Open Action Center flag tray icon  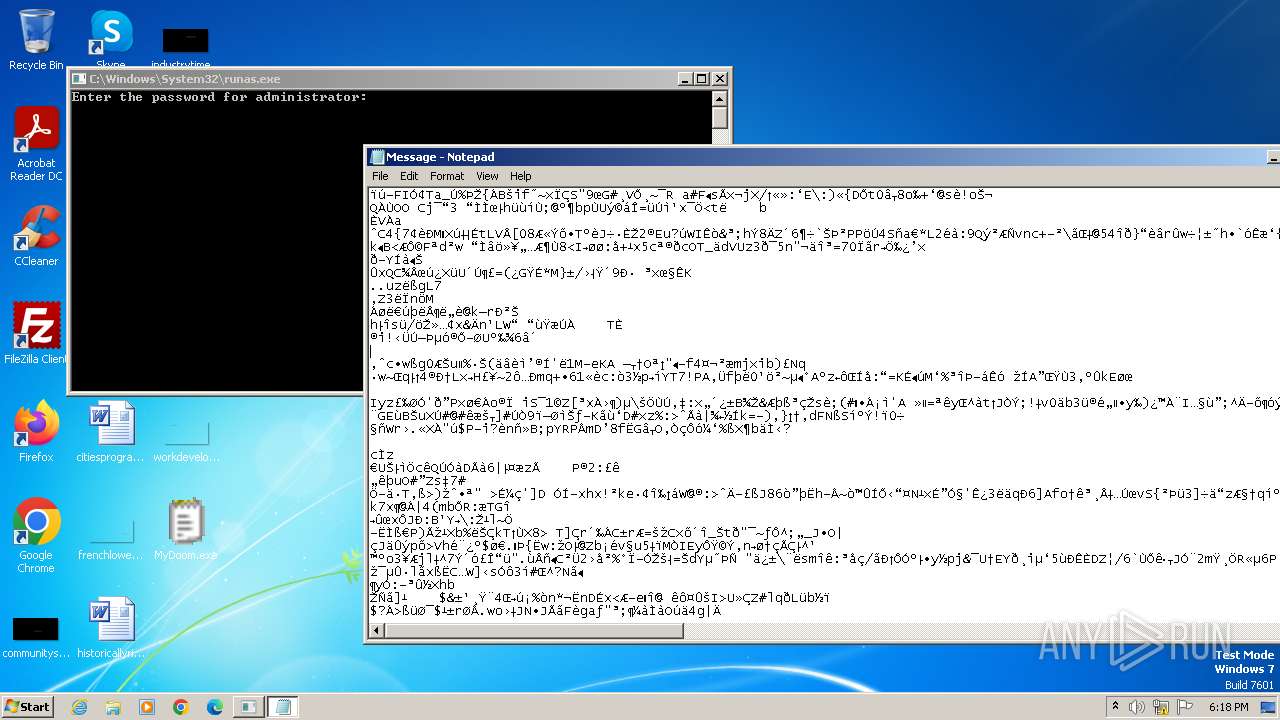coord(1187,707)
